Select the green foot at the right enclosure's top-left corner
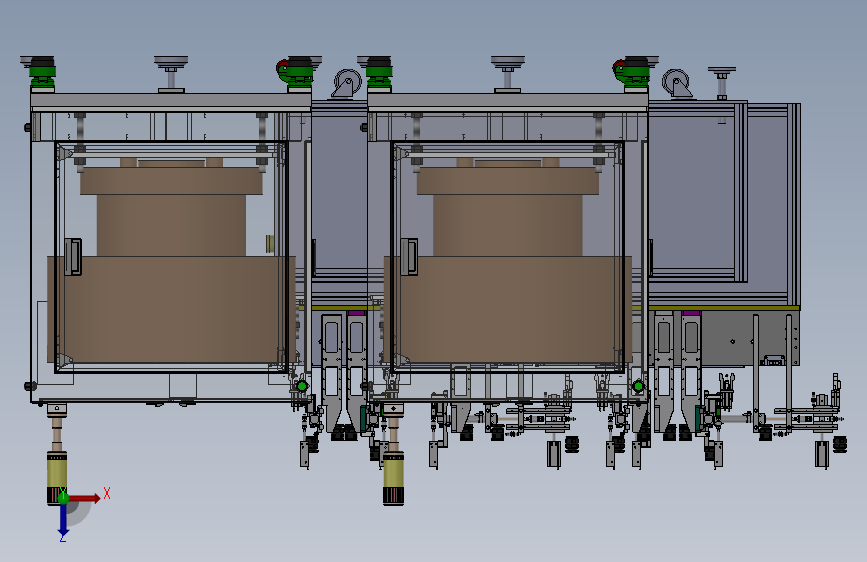The height and width of the screenshot is (562, 867). (x=379, y=74)
